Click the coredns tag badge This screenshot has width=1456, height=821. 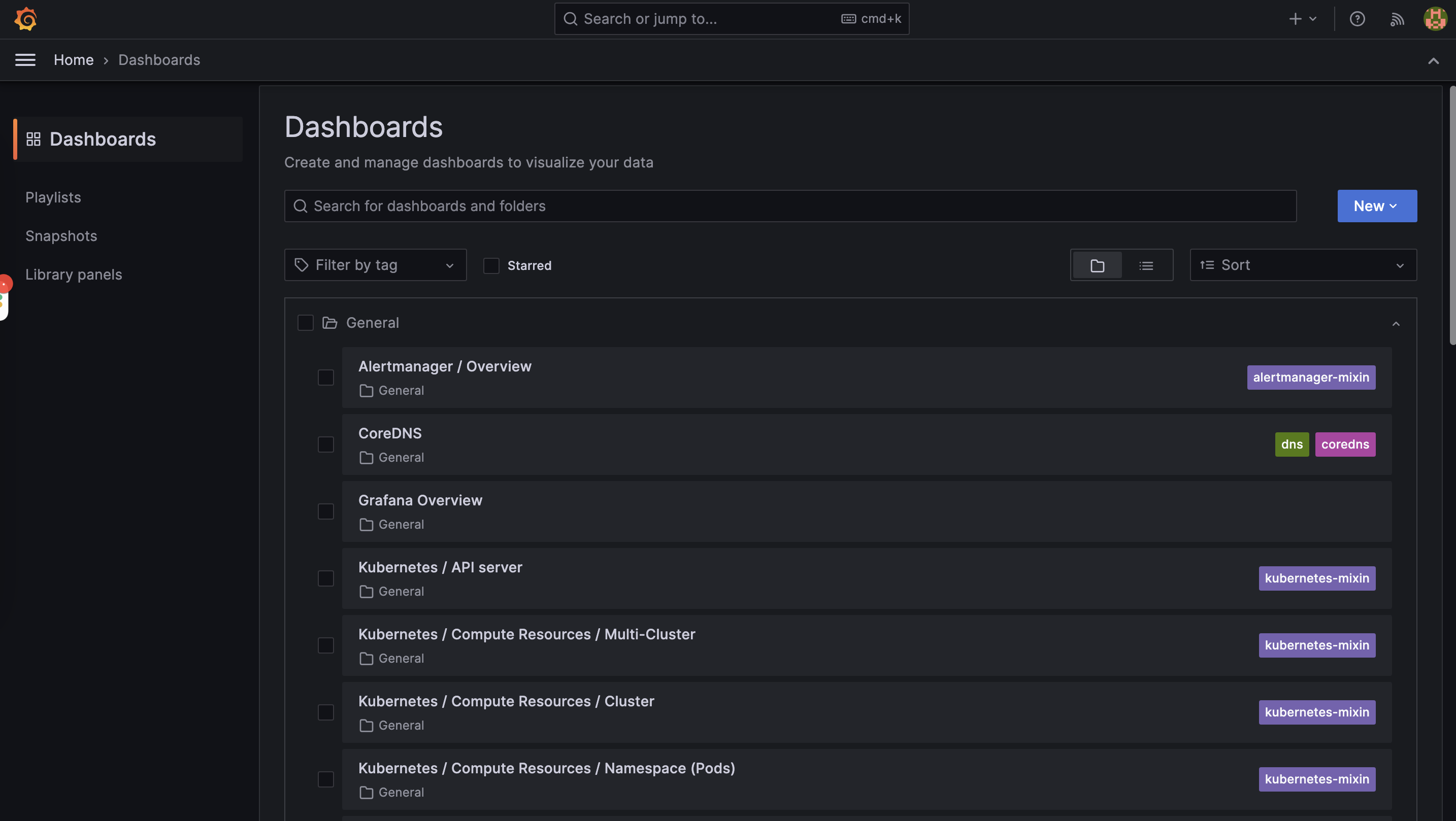[x=1345, y=444]
